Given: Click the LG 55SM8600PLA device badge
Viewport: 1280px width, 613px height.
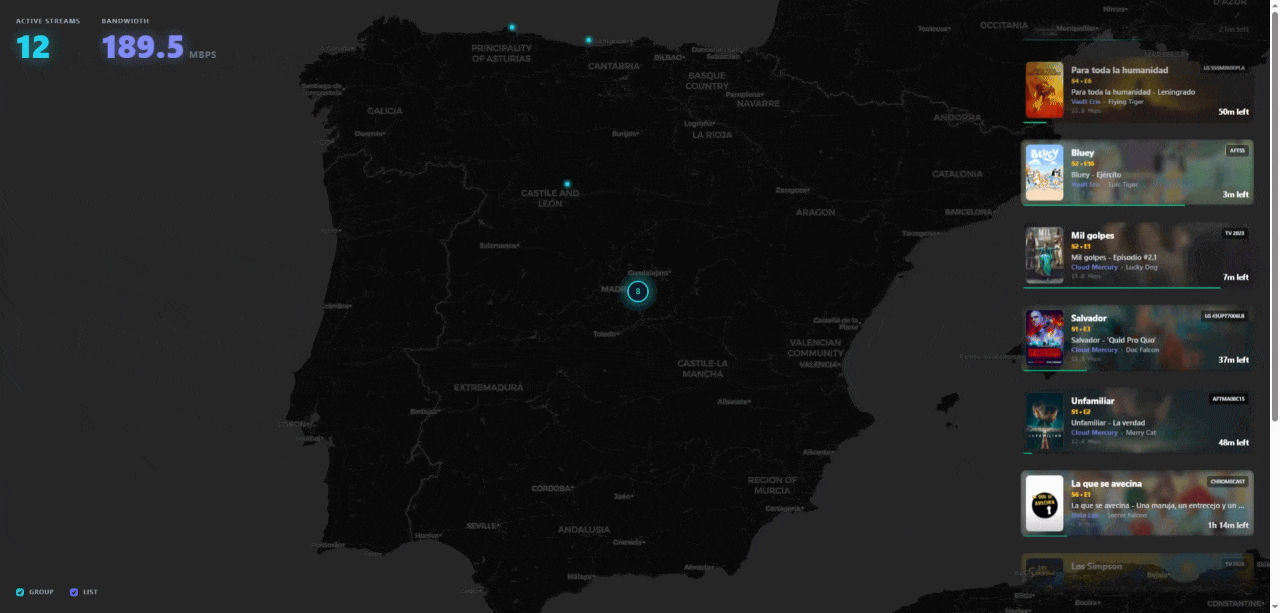Looking at the screenshot, I should coord(1224,68).
